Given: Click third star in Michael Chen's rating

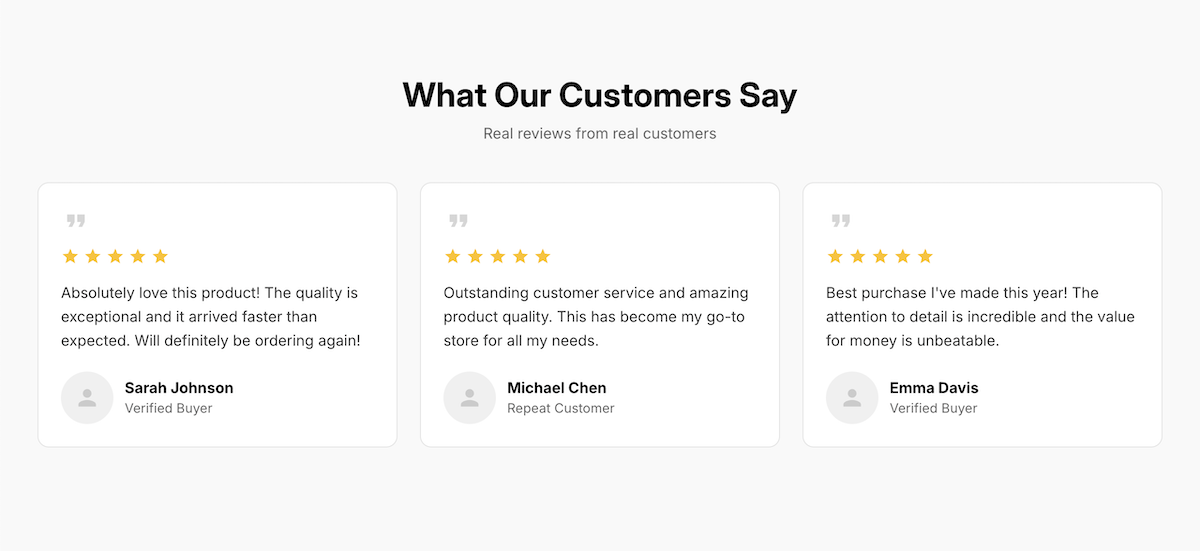Looking at the screenshot, I should [498, 256].
